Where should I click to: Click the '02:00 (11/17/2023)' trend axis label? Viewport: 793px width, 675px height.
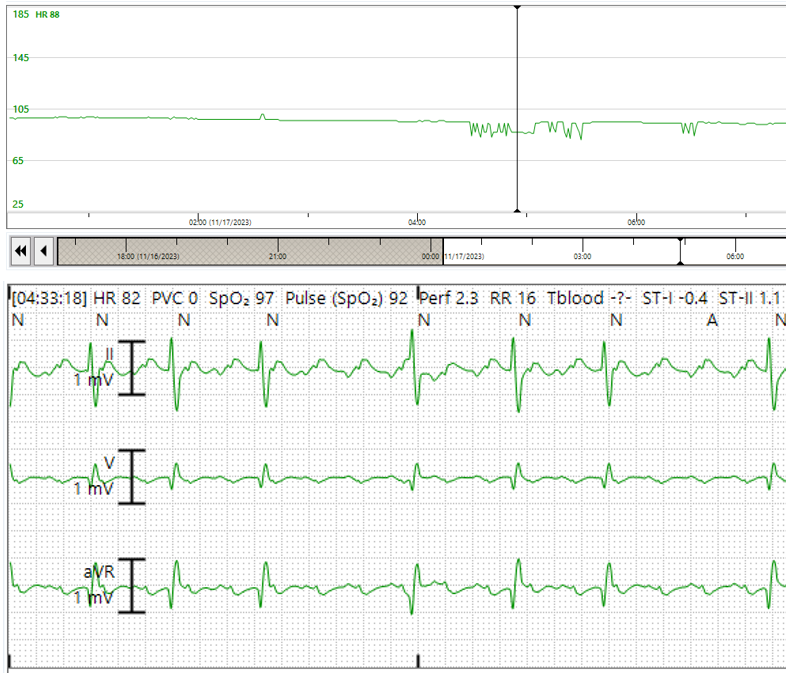(x=220, y=222)
